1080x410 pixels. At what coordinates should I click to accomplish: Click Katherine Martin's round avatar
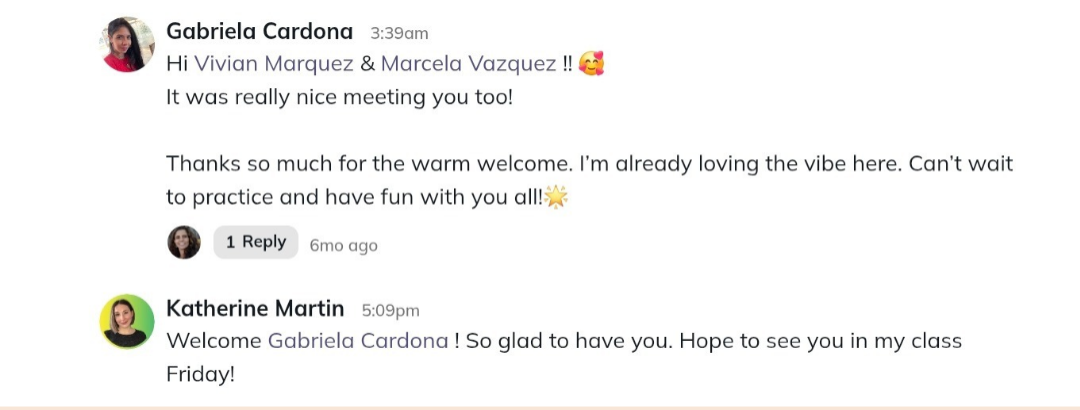[127, 322]
